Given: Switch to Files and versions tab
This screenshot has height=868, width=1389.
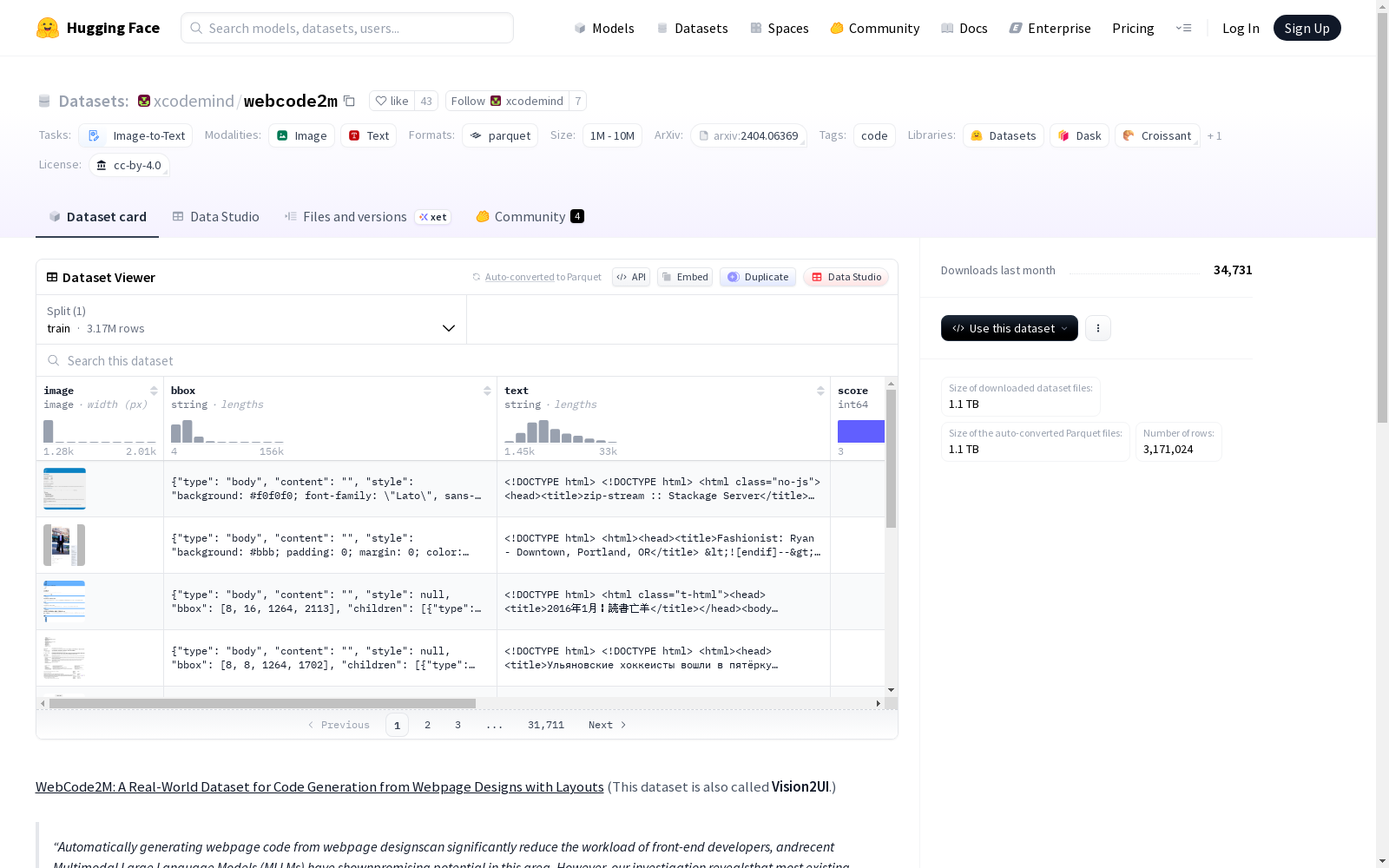Looking at the screenshot, I should 367,217.
